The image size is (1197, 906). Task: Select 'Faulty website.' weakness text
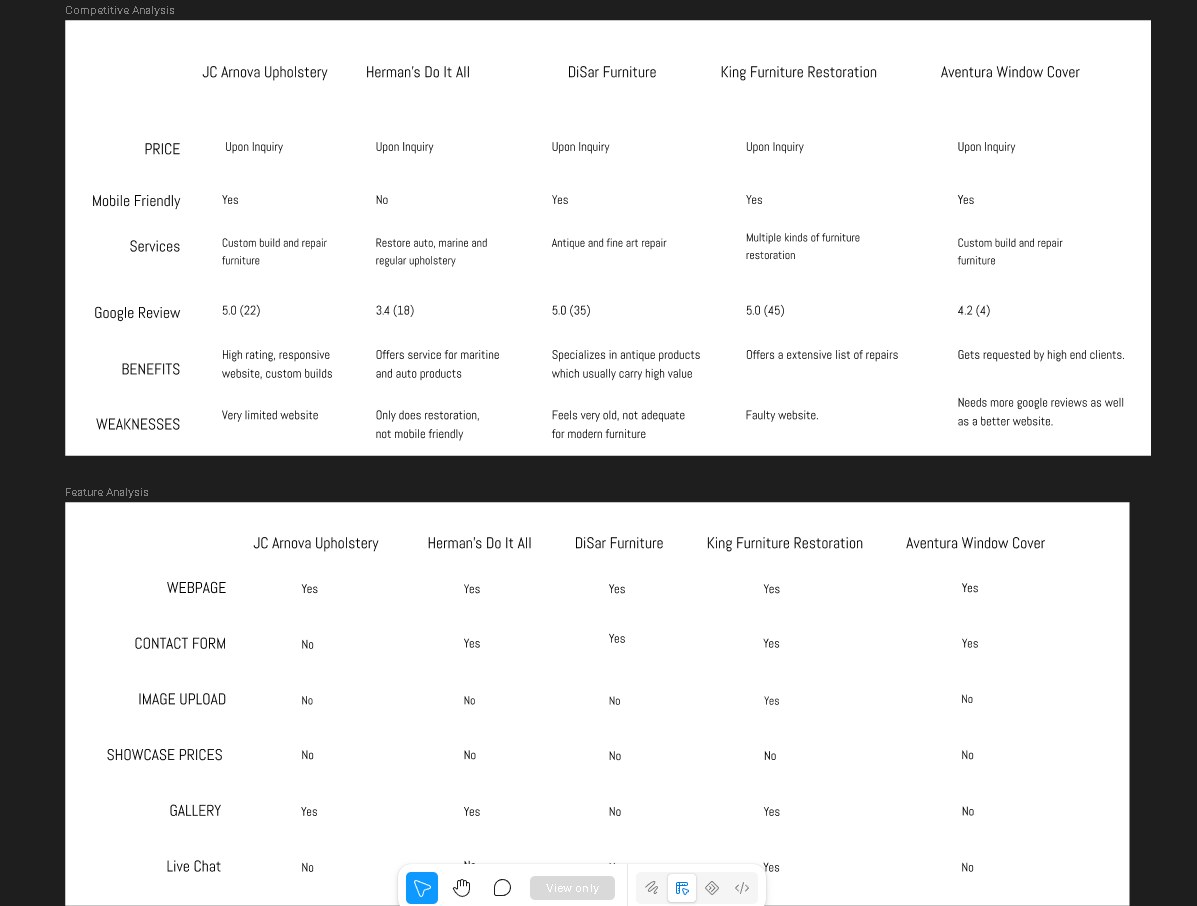tap(782, 415)
